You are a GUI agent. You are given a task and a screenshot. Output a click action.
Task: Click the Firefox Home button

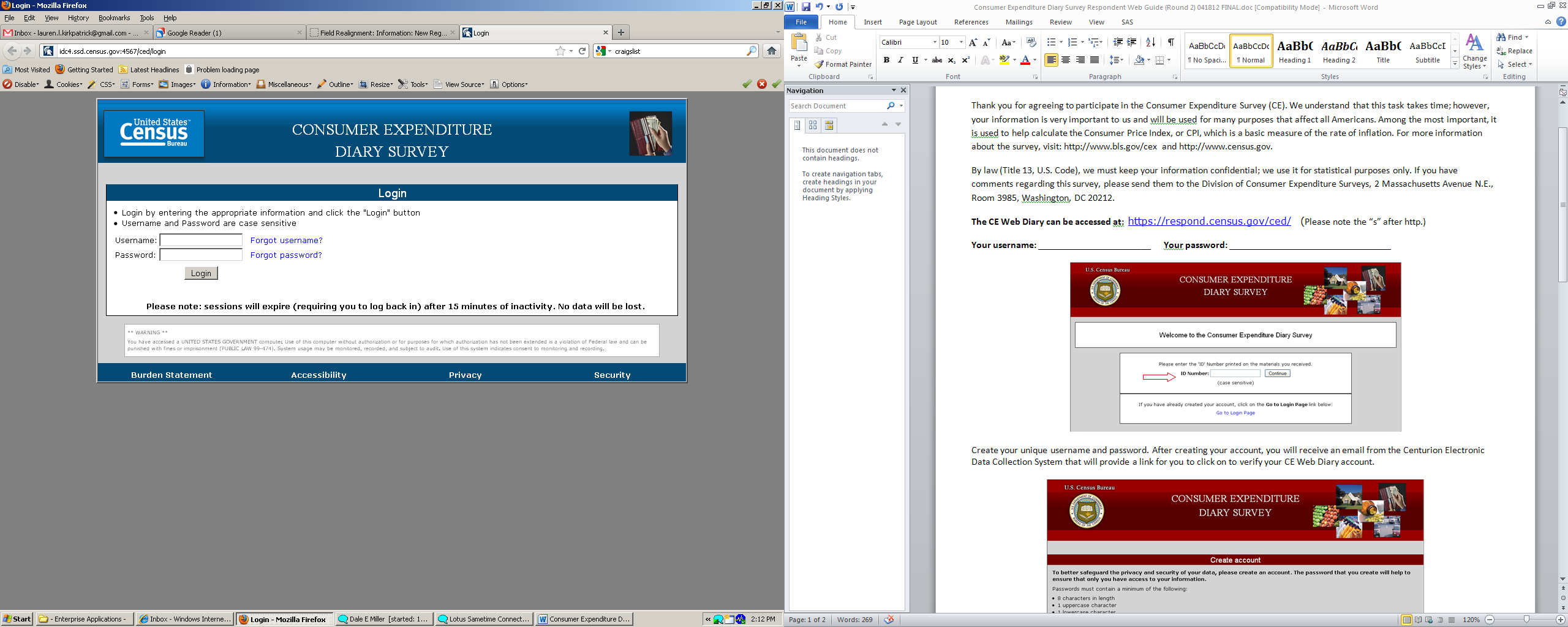pos(772,51)
